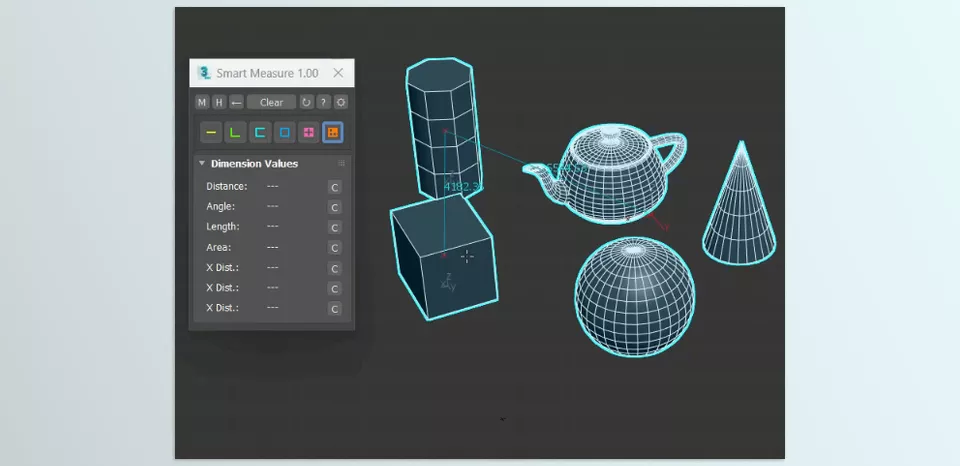Close the Smart Measure dialog
The width and height of the screenshot is (960, 466).
pyautogui.click(x=338, y=73)
